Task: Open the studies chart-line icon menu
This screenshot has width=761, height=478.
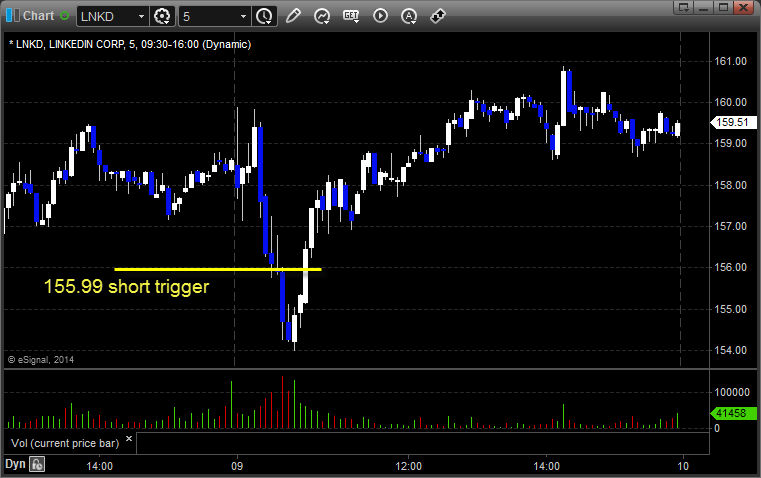Action: tap(322, 16)
